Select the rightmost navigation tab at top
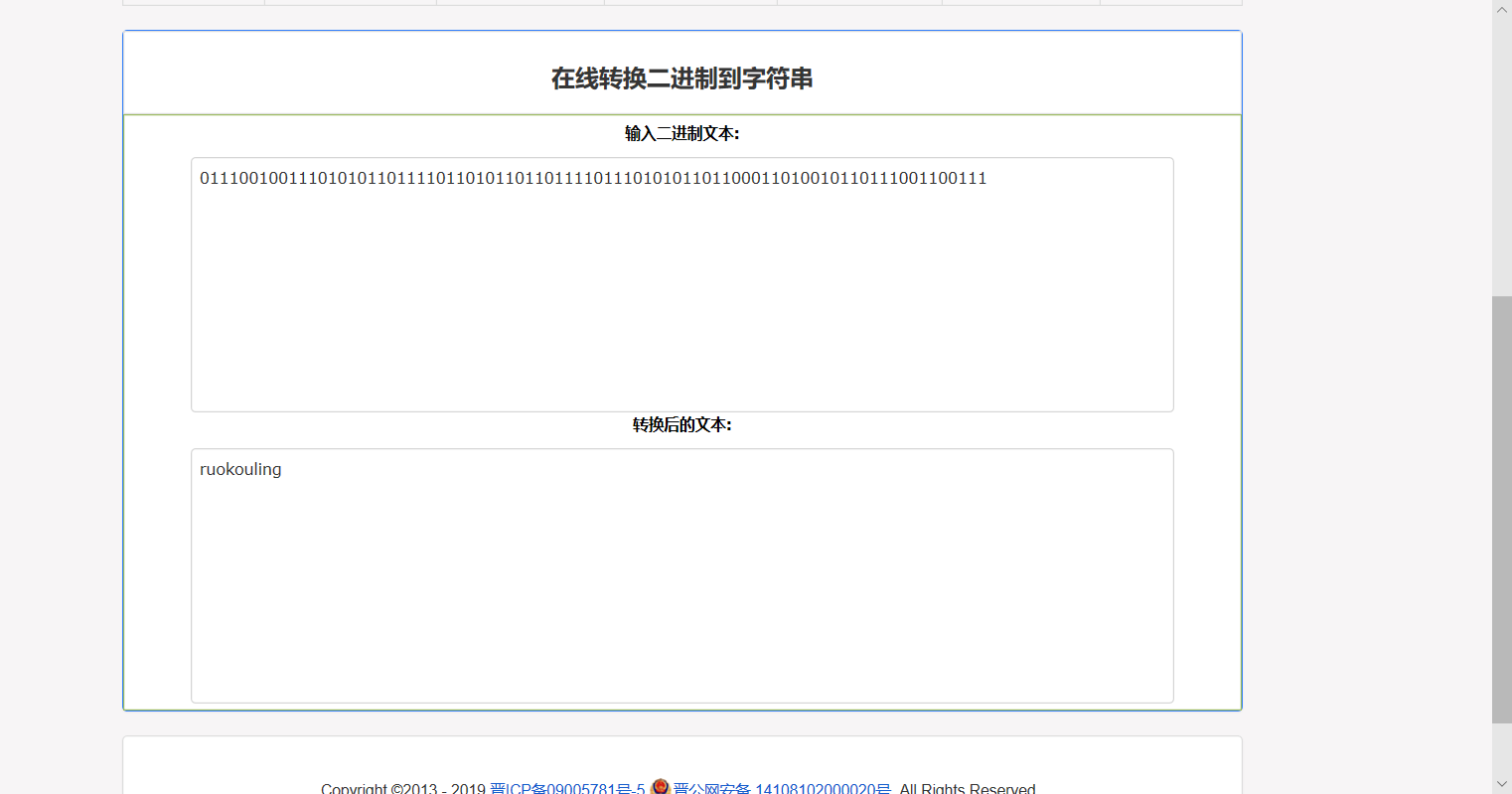1512x794 pixels. tap(1170, 2)
